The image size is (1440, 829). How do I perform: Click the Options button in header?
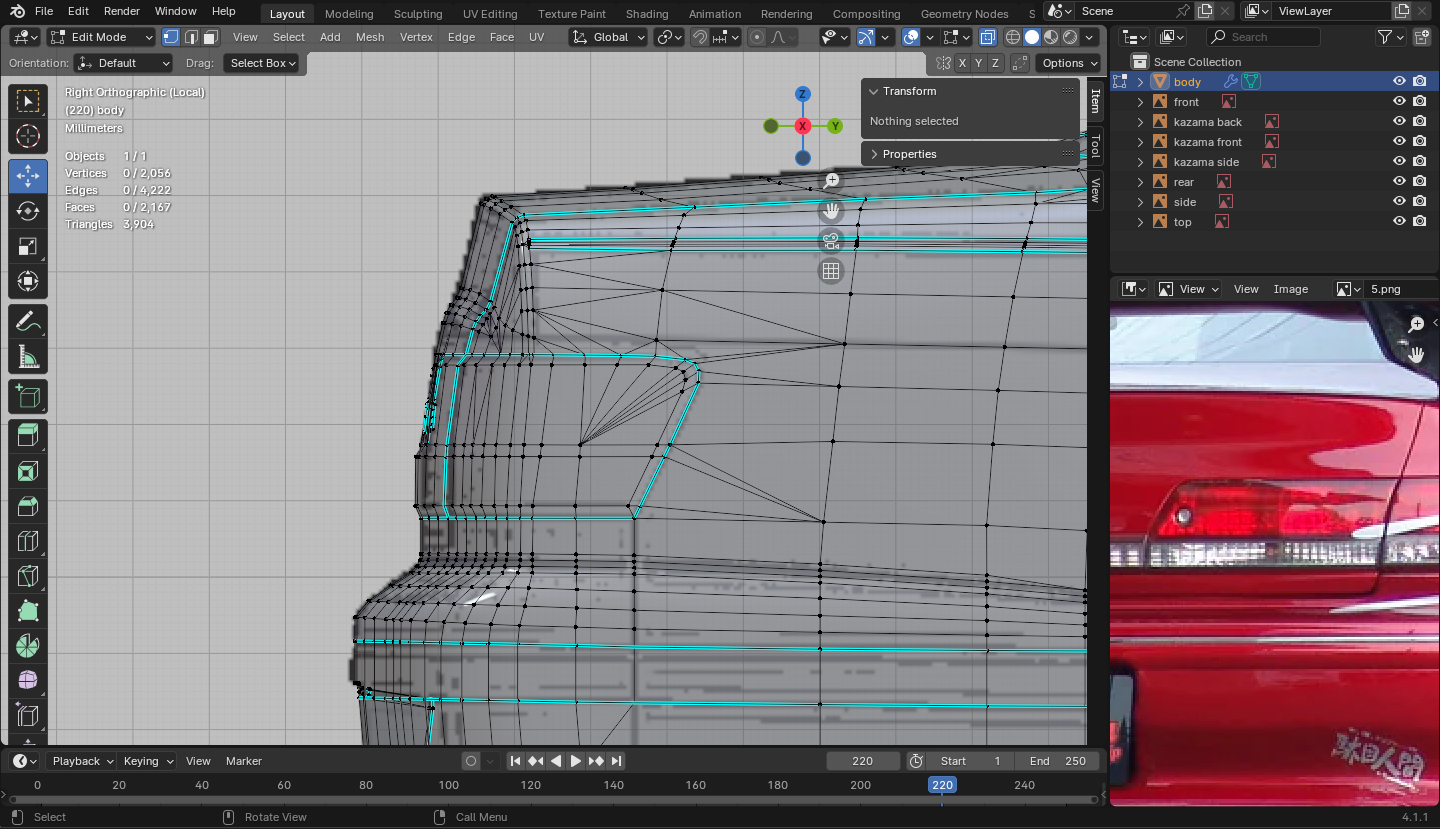click(x=1063, y=63)
